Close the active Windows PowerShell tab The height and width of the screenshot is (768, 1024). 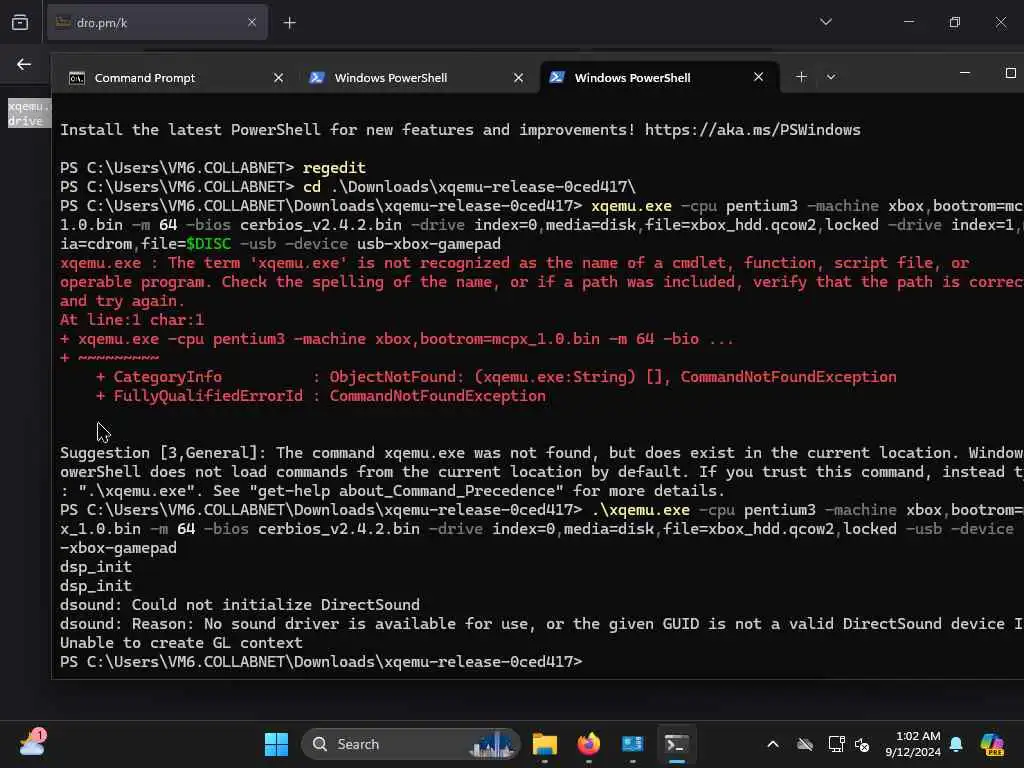click(x=758, y=77)
